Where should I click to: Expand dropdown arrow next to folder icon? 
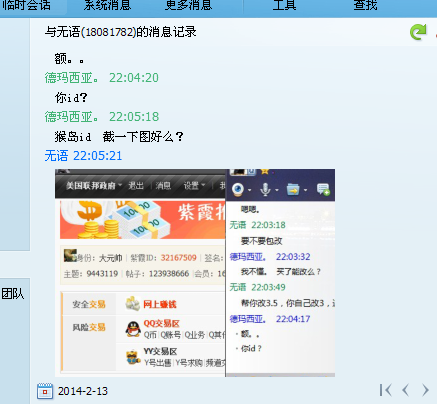pyautogui.click(x=305, y=190)
